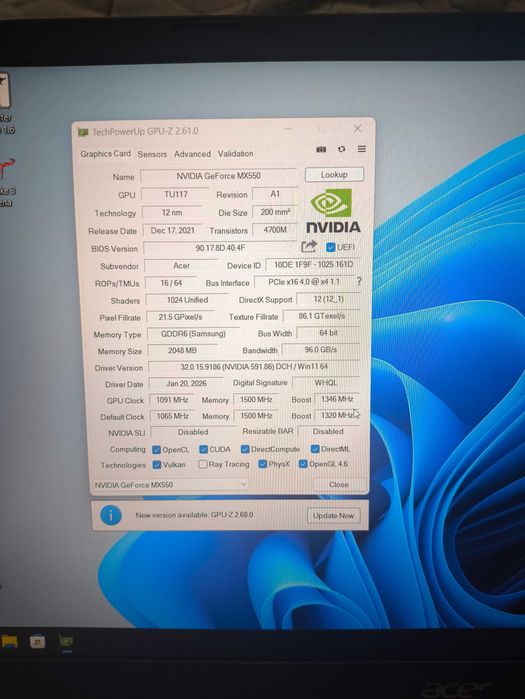
Task: Click the 16 / 64 ROPs/TMUs value
Action: point(171,283)
